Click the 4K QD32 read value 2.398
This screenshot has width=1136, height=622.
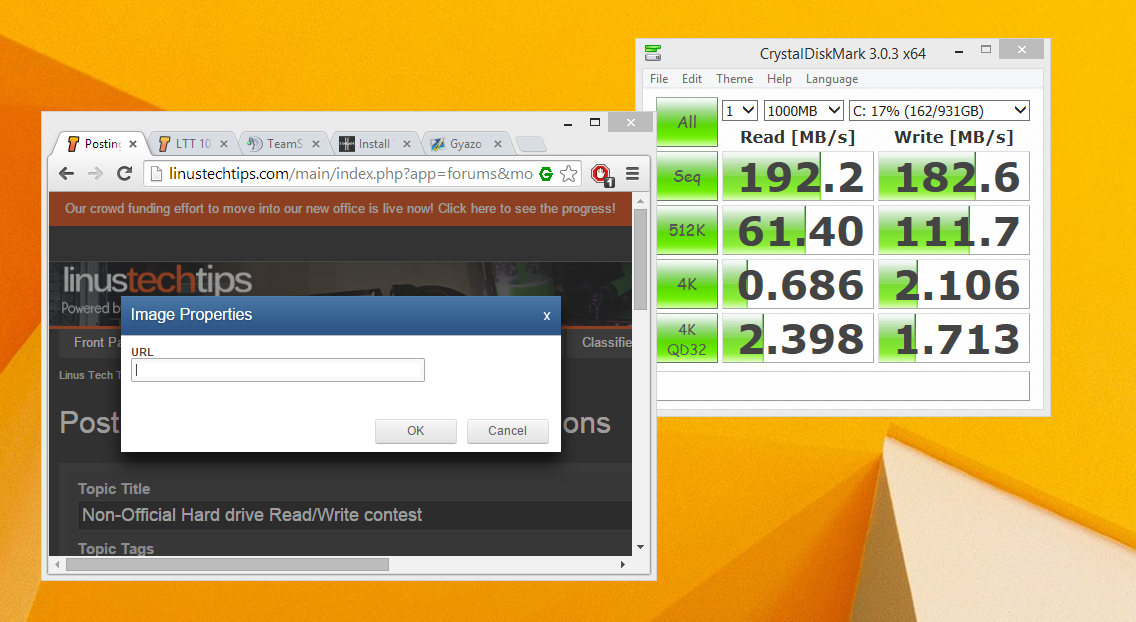click(798, 338)
